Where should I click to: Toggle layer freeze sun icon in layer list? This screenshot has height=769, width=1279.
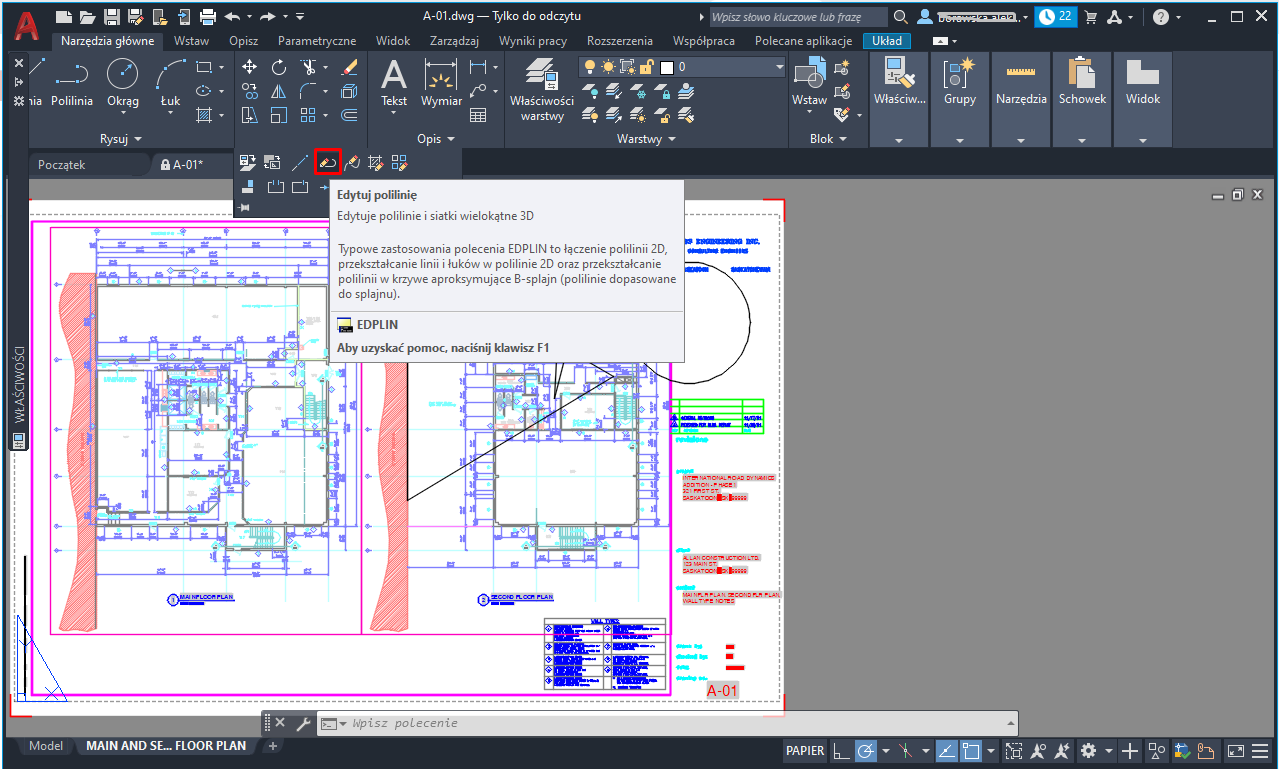point(608,67)
